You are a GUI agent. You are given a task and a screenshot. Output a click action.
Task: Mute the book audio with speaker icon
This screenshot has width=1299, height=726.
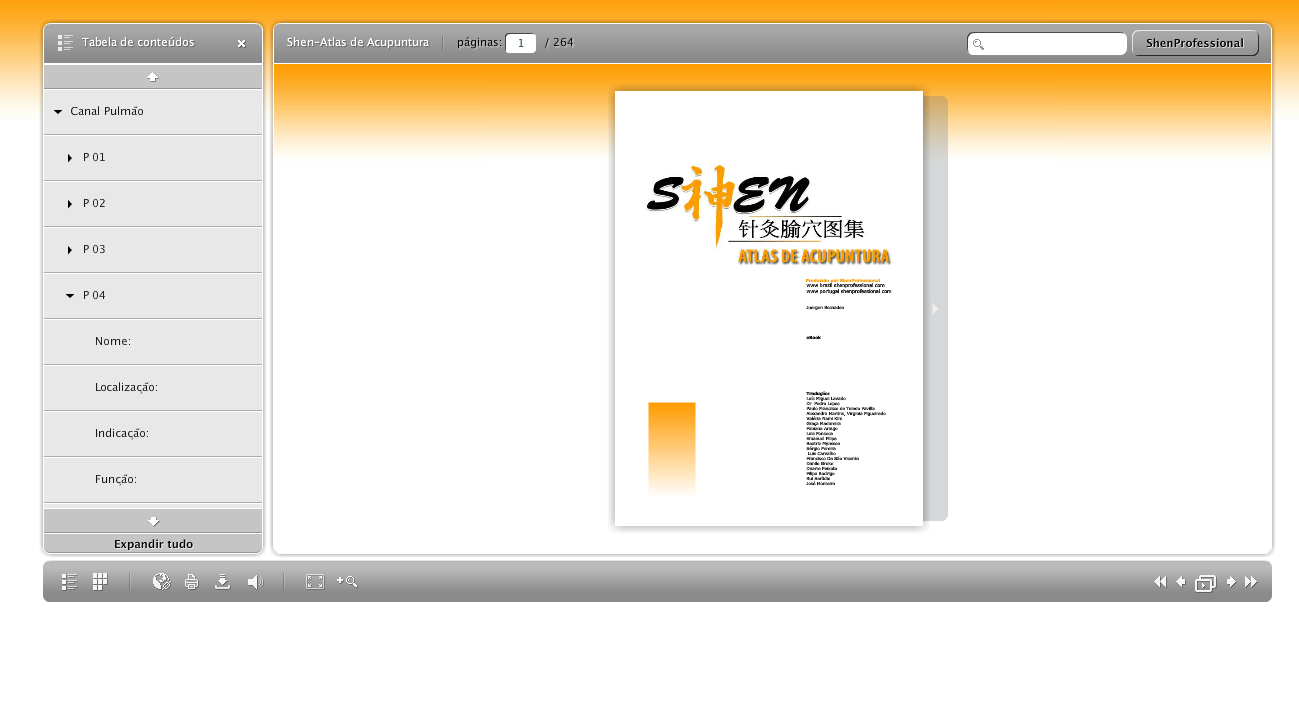tap(255, 581)
